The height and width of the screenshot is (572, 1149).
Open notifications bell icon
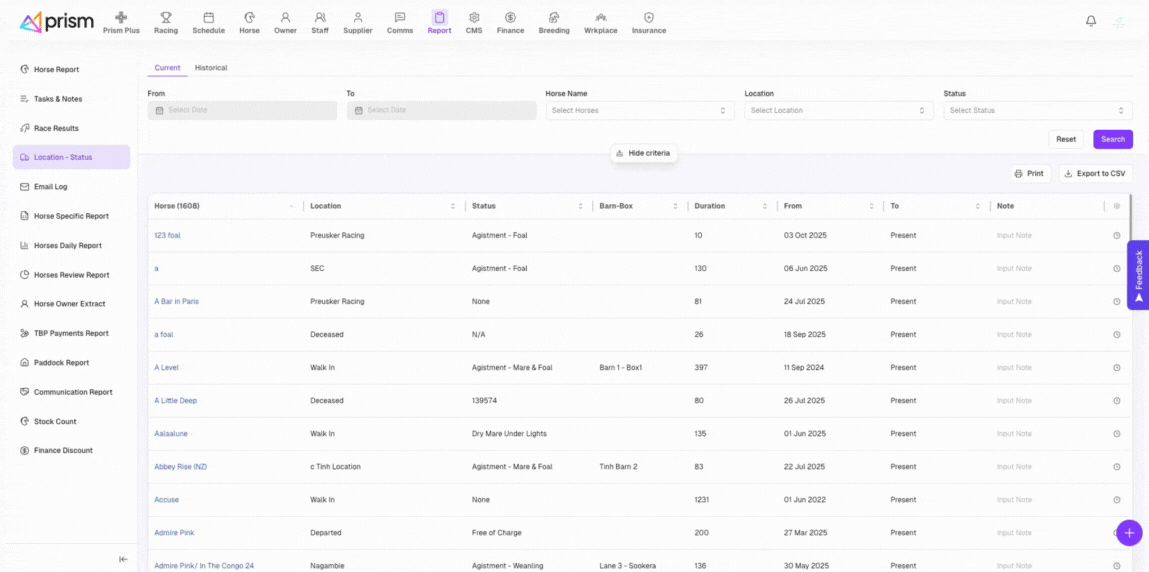click(1091, 21)
